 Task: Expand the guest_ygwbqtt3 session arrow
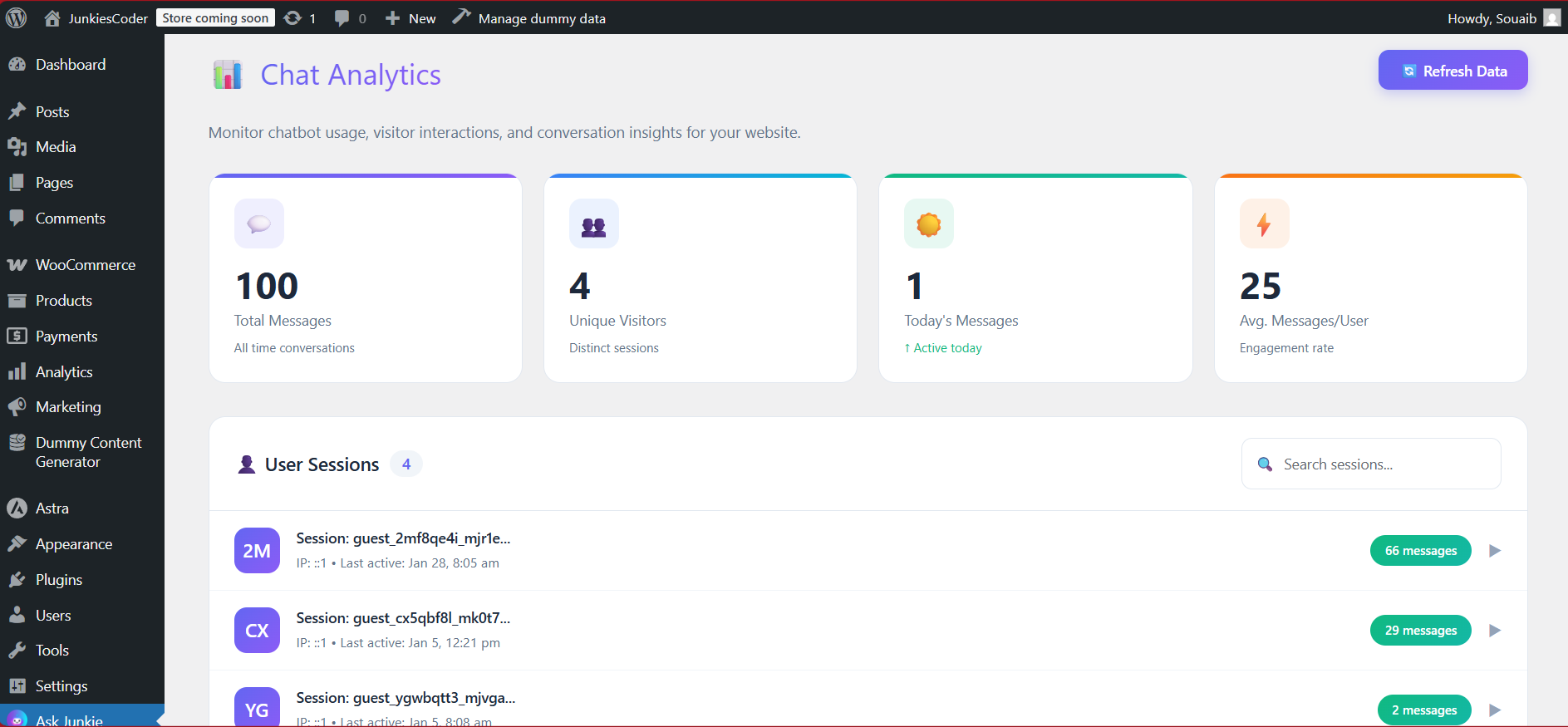1495,710
